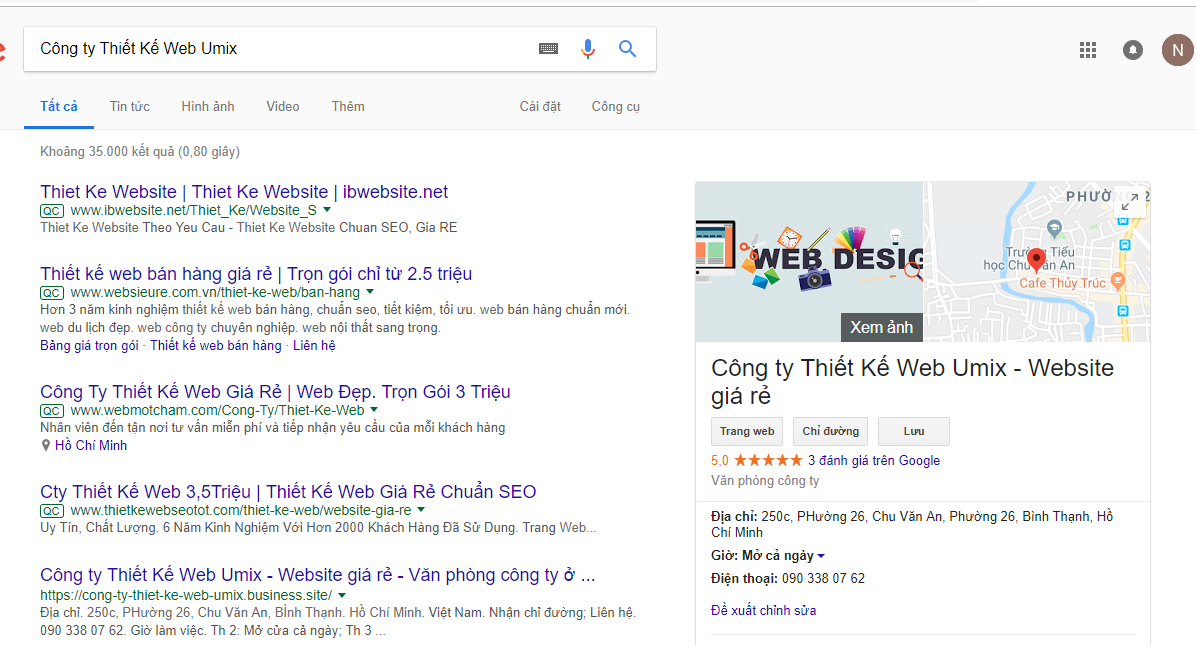Select the Tất cả tab

pos(59,107)
